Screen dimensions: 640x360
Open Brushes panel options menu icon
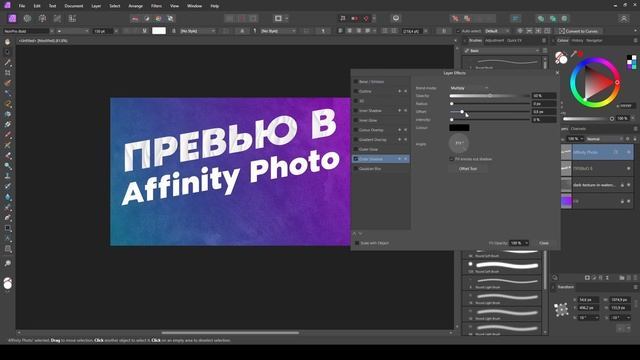tap(544, 40)
